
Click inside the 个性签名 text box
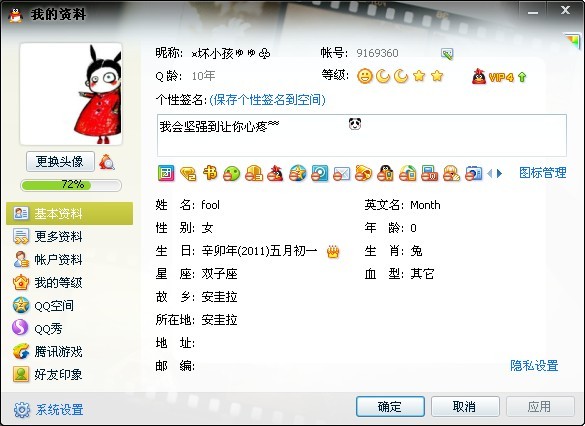362,135
